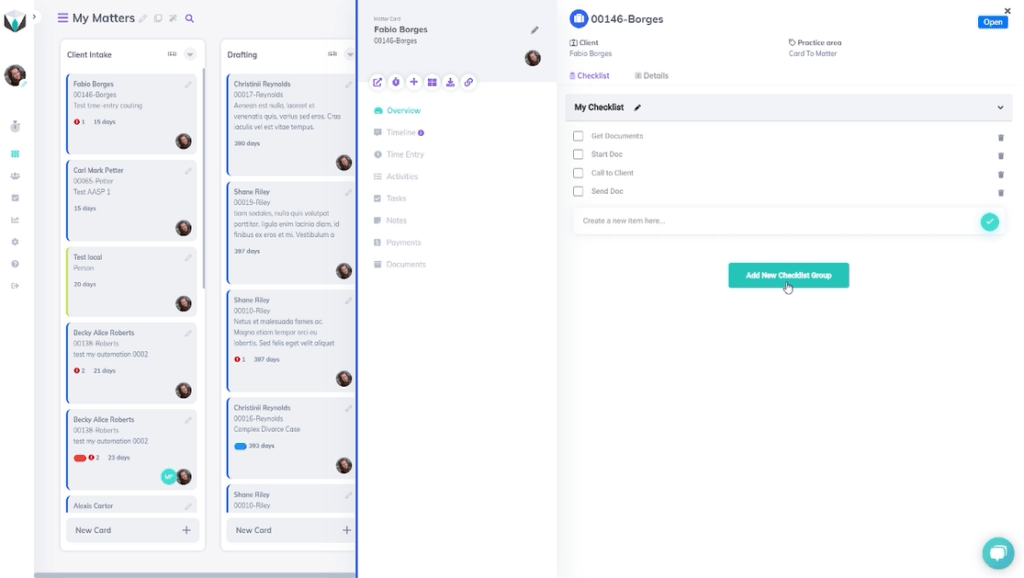The height and width of the screenshot is (578, 1024).
Task: Confirm new item with green checkmark button
Action: (x=989, y=222)
